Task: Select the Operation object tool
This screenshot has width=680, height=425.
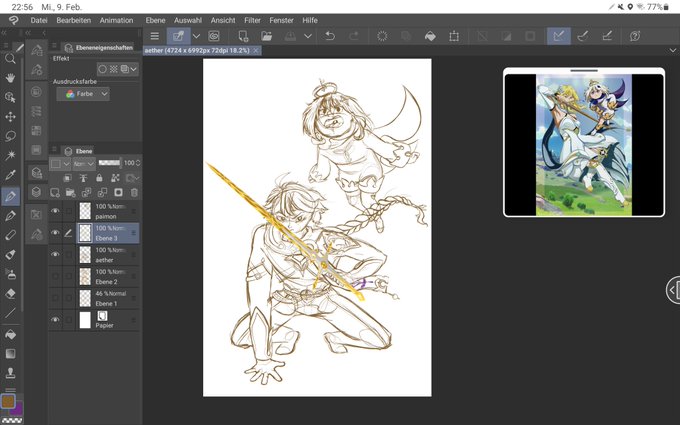Action: pyautogui.click(x=10, y=97)
